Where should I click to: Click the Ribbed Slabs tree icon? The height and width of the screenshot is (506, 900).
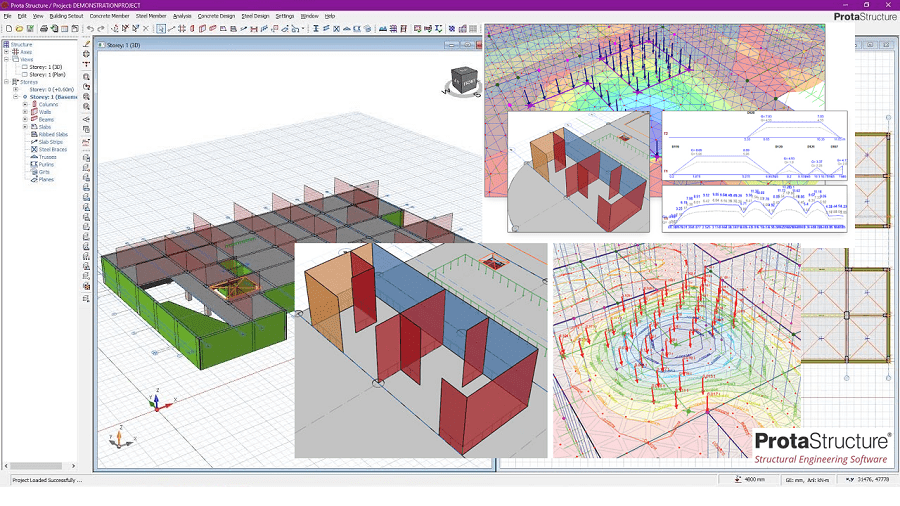pos(34,134)
